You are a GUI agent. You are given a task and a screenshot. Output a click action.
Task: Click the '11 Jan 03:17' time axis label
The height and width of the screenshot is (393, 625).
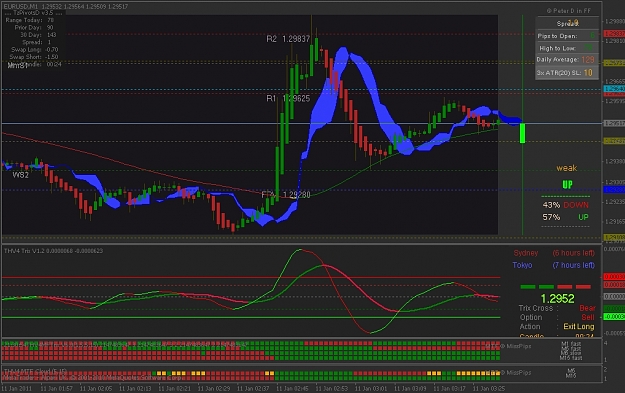[x=449, y=388]
